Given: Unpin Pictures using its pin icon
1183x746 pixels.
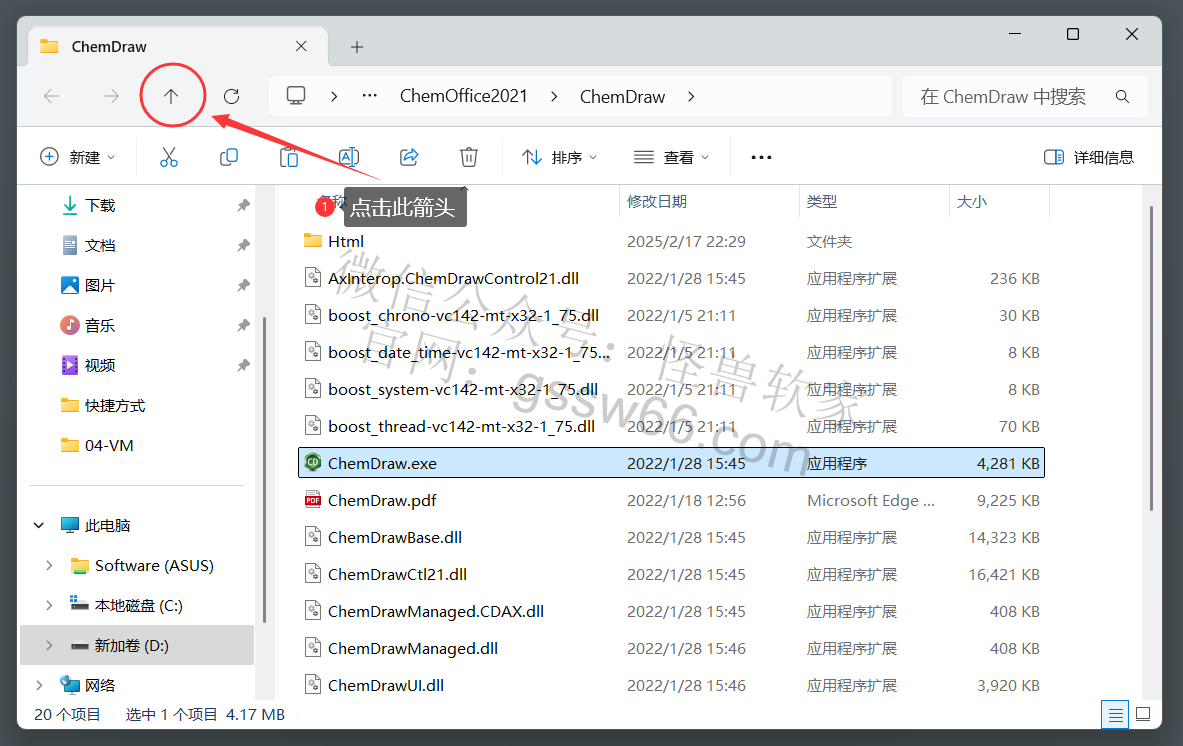Looking at the screenshot, I should (x=243, y=285).
